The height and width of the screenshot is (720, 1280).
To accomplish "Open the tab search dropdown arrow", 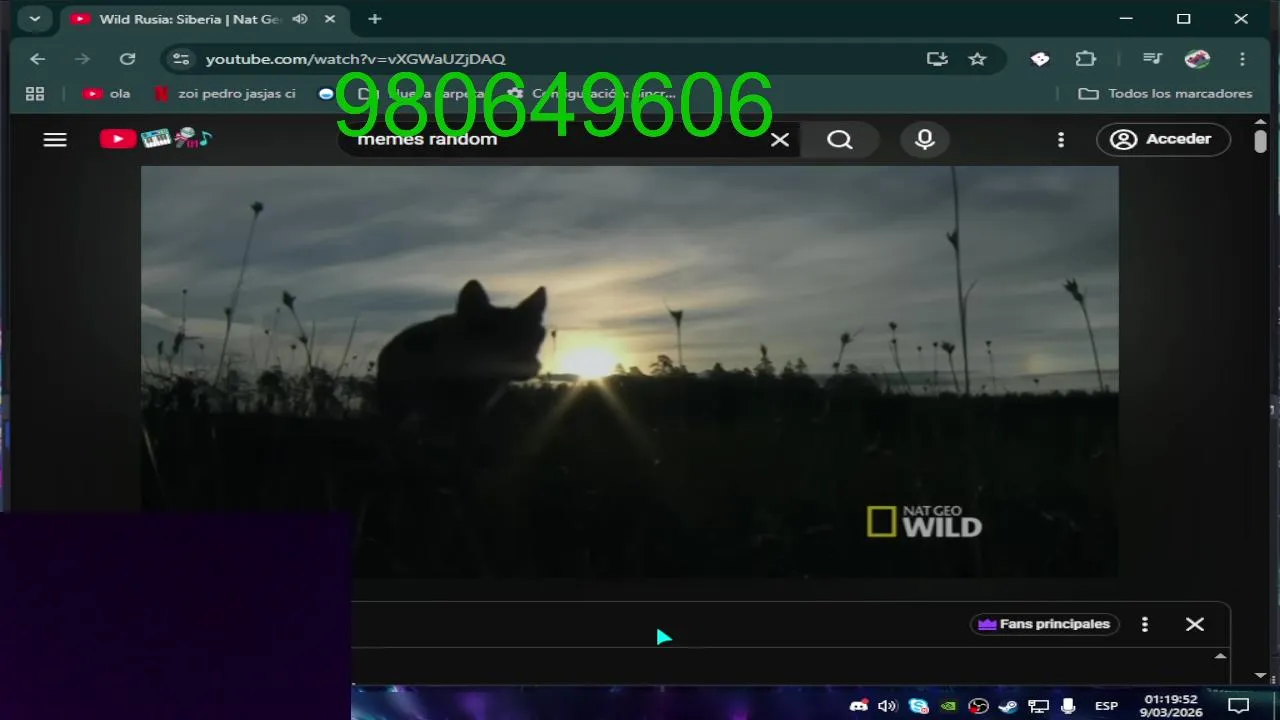I will 35,19.
